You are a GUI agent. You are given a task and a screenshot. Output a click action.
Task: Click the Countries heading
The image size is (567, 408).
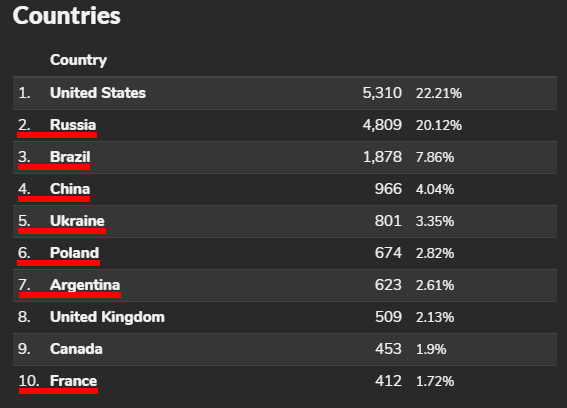(67, 16)
